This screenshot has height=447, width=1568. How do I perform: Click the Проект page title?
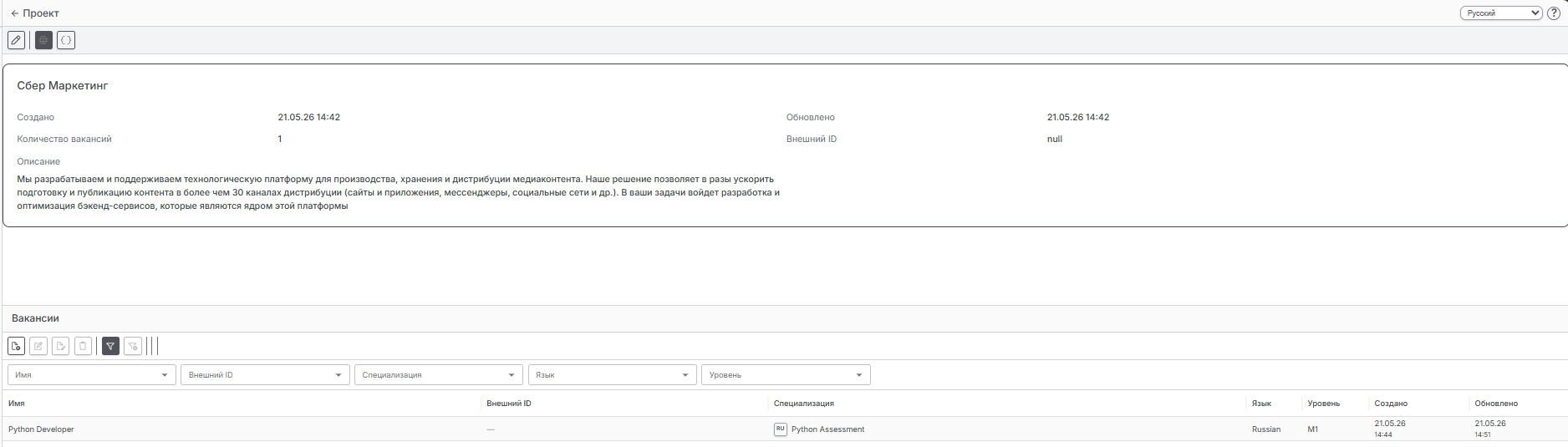(41, 13)
